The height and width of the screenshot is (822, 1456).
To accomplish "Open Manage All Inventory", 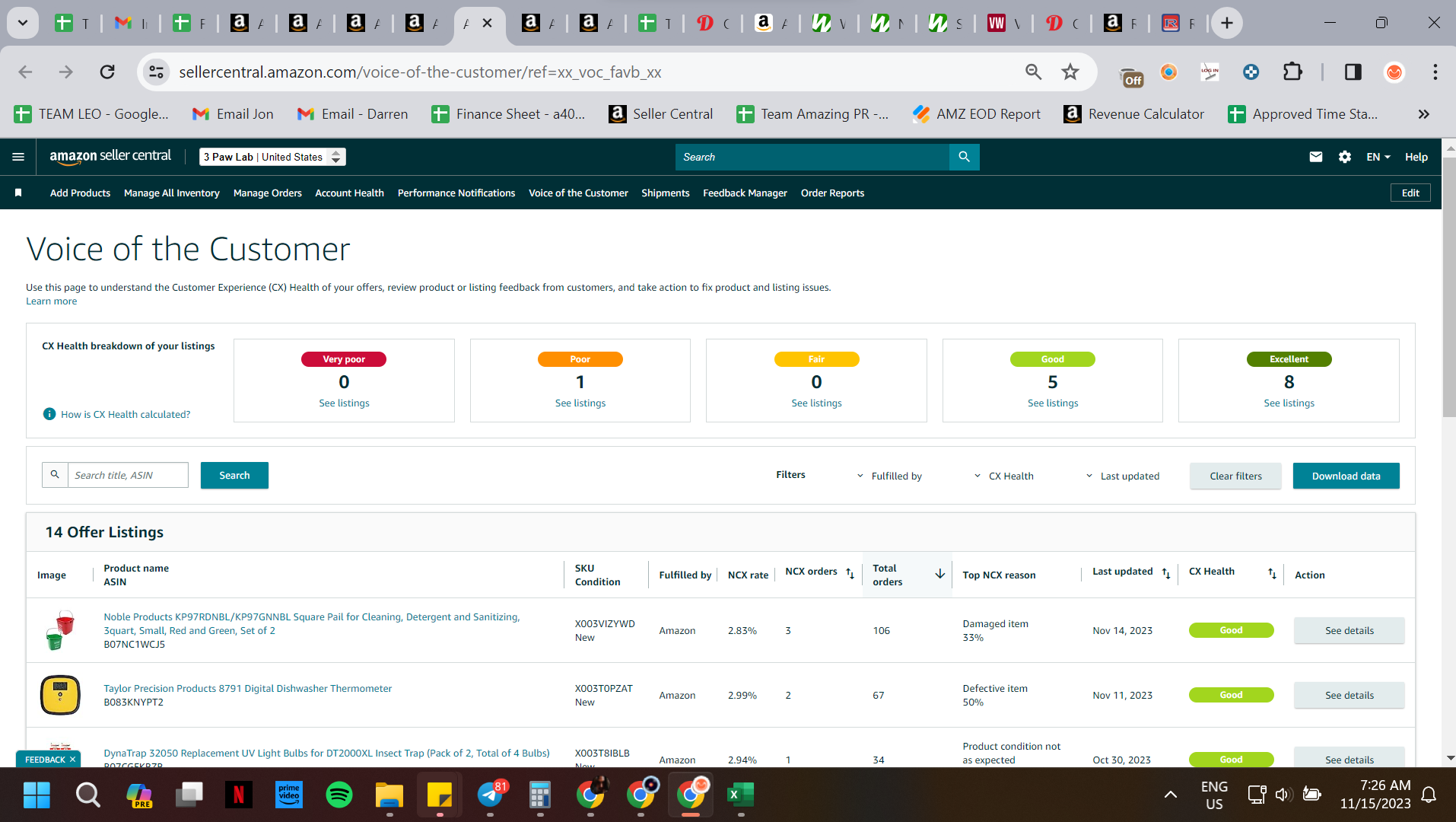I will 172,193.
